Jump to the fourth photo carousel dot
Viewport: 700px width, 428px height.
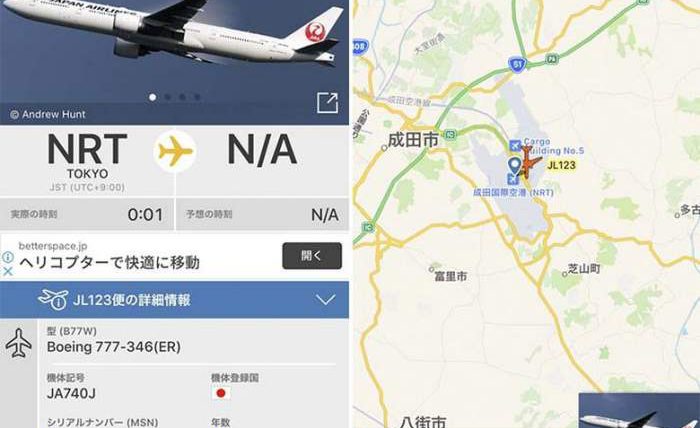pos(197,97)
